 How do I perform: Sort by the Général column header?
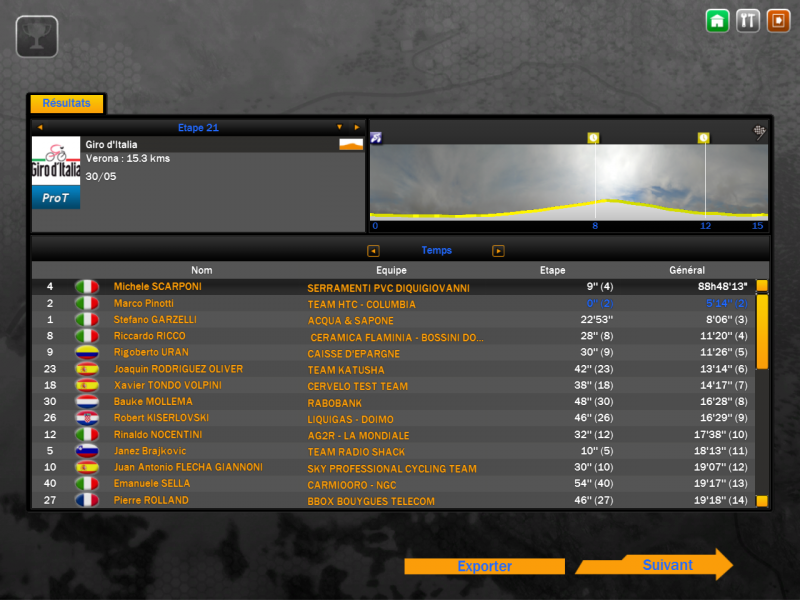pyautogui.click(x=687, y=270)
